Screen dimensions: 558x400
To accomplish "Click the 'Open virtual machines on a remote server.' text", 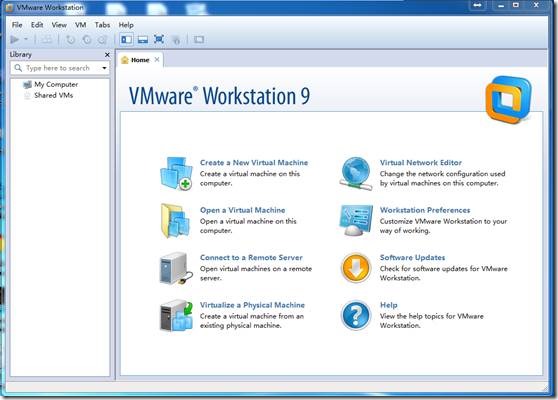I will pos(256,273).
